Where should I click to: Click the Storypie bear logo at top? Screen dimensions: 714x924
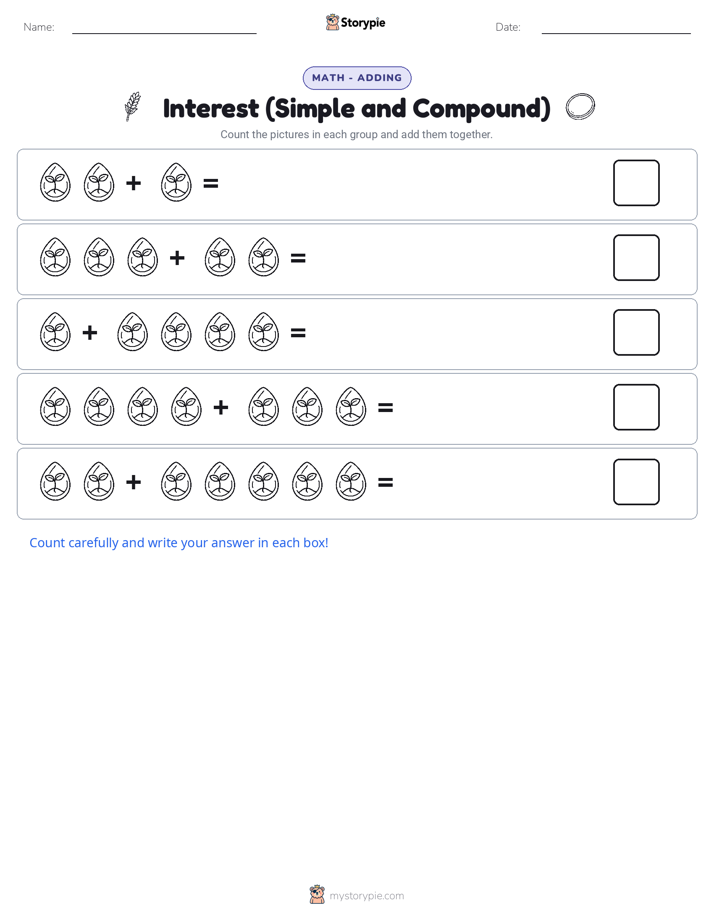click(332, 22)
